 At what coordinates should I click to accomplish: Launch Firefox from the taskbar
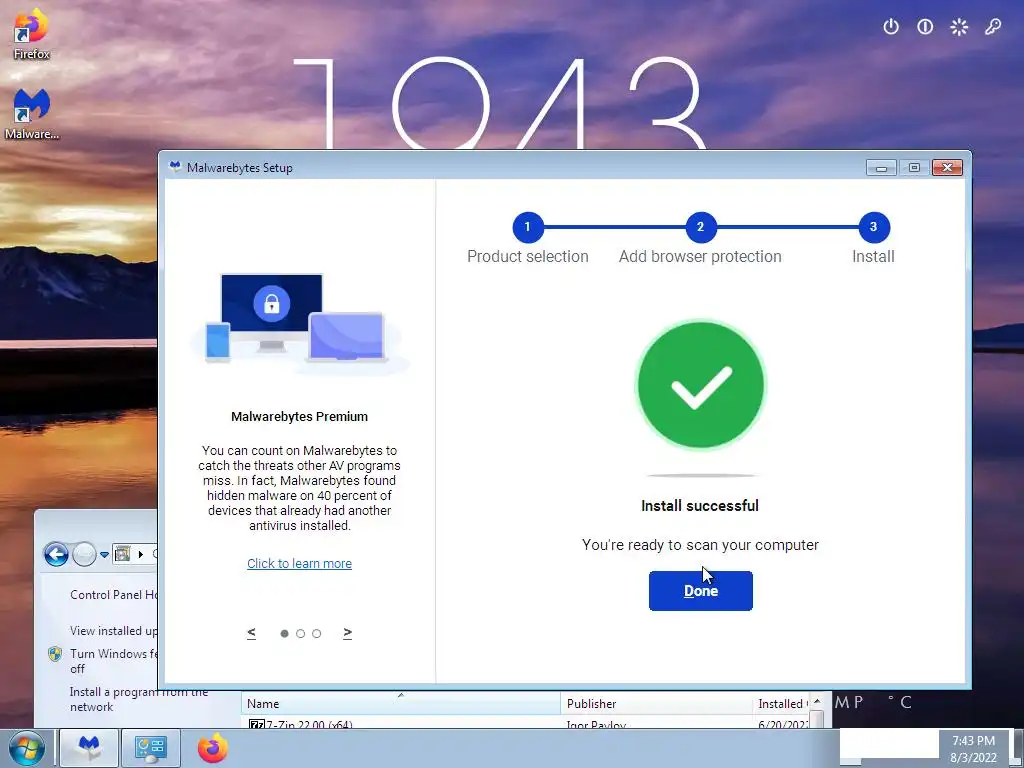tap(213, 748)
